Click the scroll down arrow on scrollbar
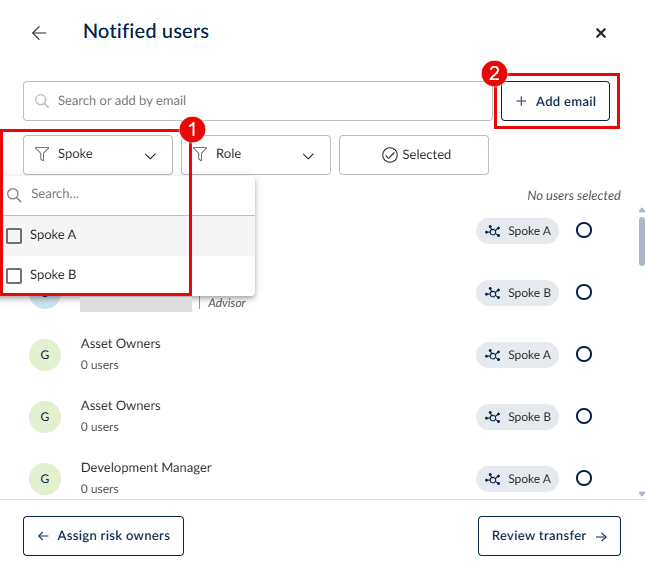 tap(641, 493)
